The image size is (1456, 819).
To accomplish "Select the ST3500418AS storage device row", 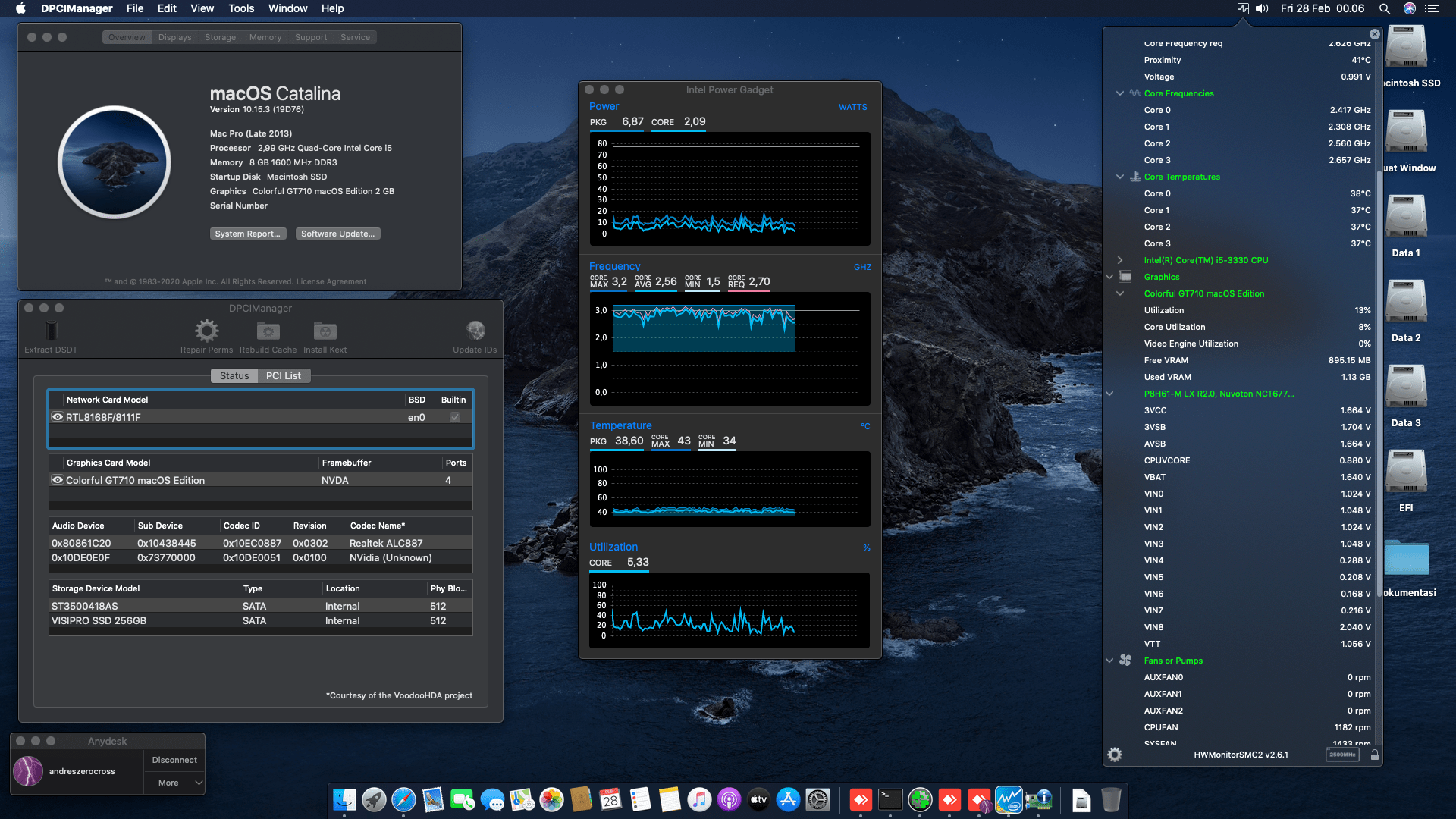I will pyautogui.click(x=261, y=606).
